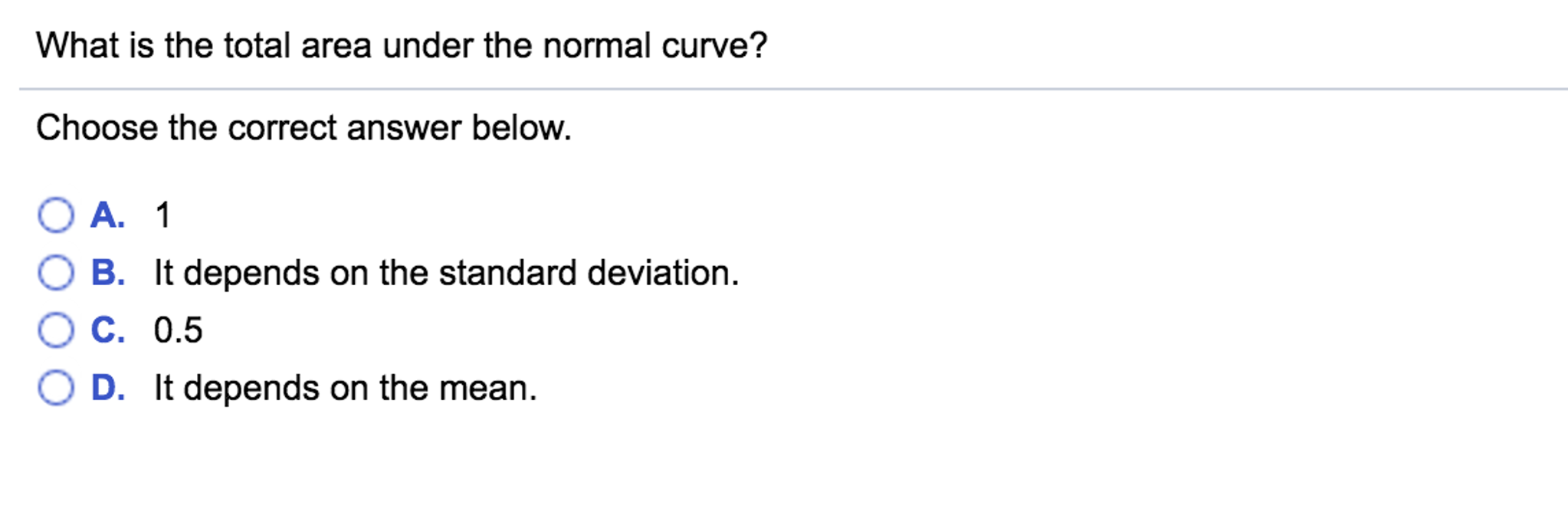1568x515 pixels.
Task: Click the blue letter C
Action: tap(107, 330)
